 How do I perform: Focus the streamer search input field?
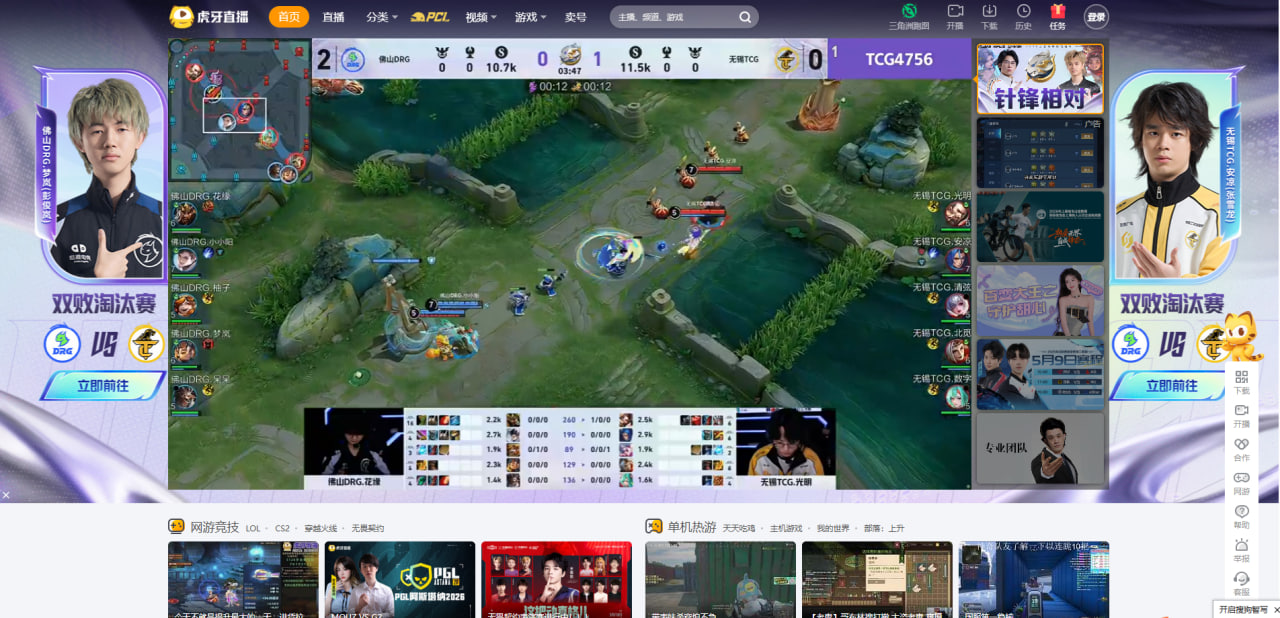674,17
